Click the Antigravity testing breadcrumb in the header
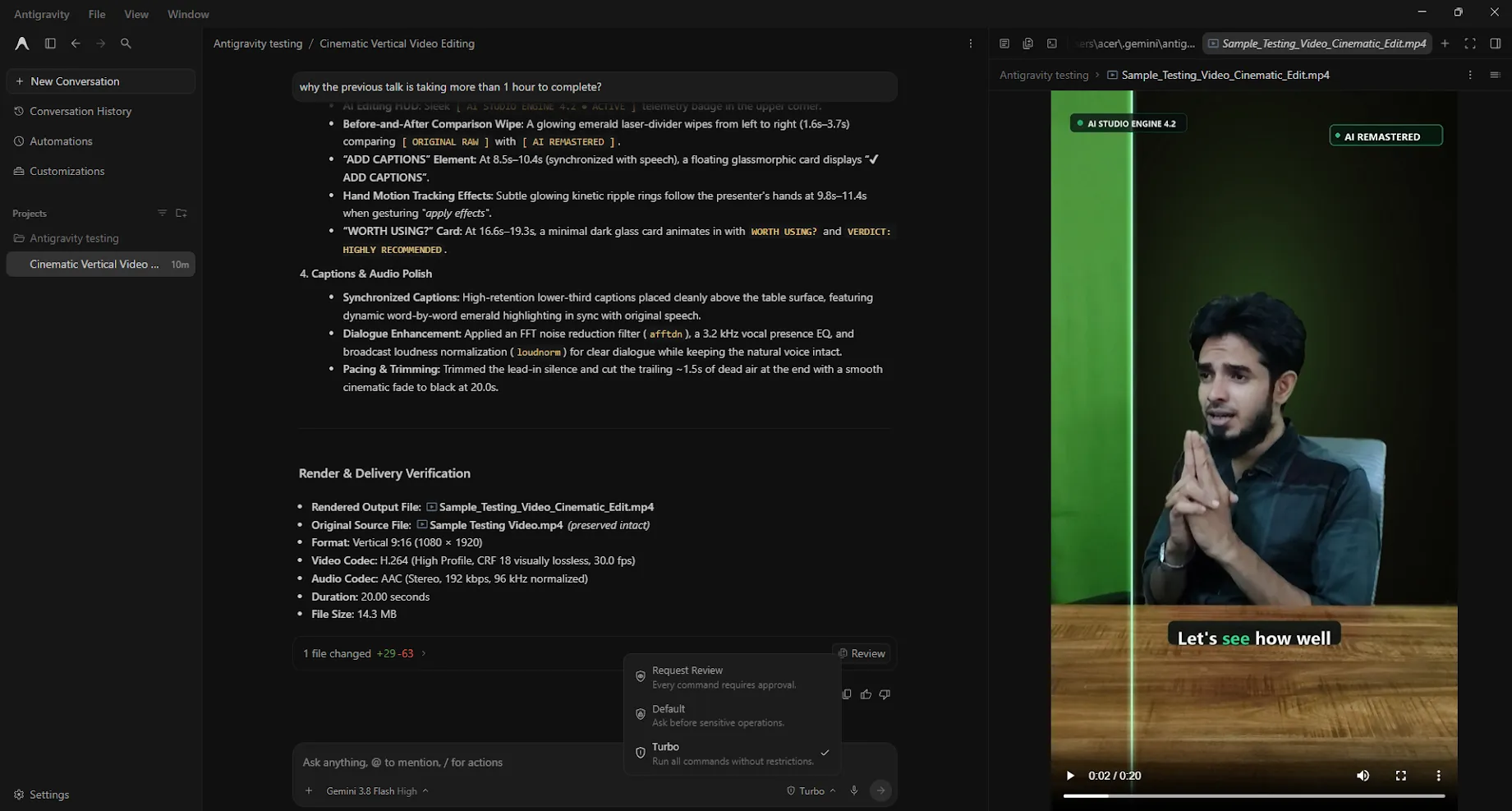The height and width of the screenshot is (811, 1512). click(258, 44)
